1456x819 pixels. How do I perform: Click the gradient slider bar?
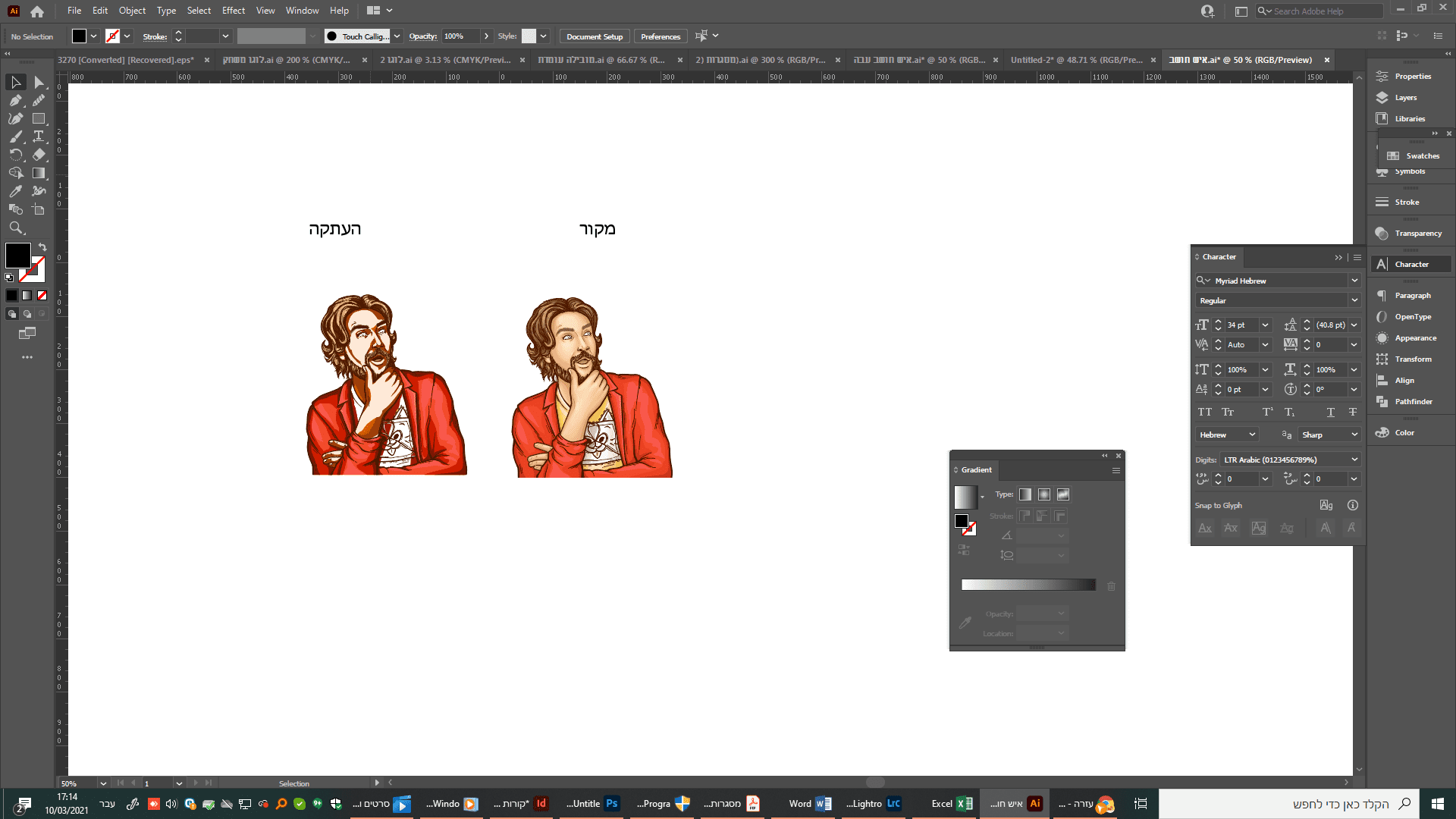tap(1028, 585)
